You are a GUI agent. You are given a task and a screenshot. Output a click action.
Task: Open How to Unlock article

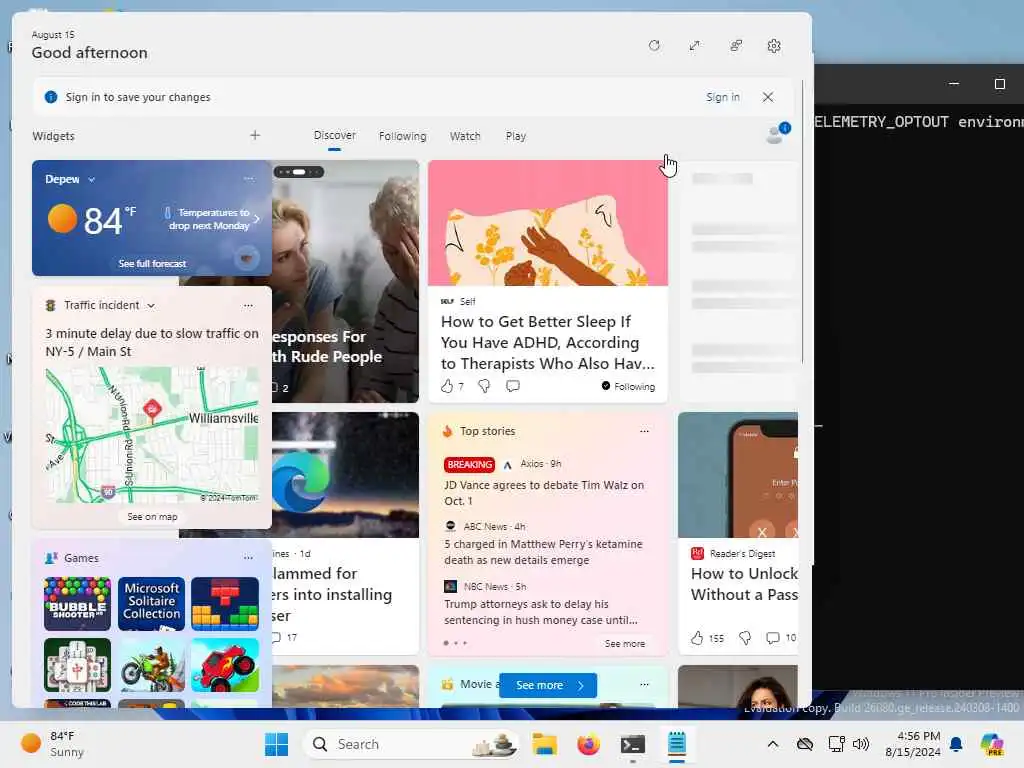pyautogui.click(x=744, y=584)
